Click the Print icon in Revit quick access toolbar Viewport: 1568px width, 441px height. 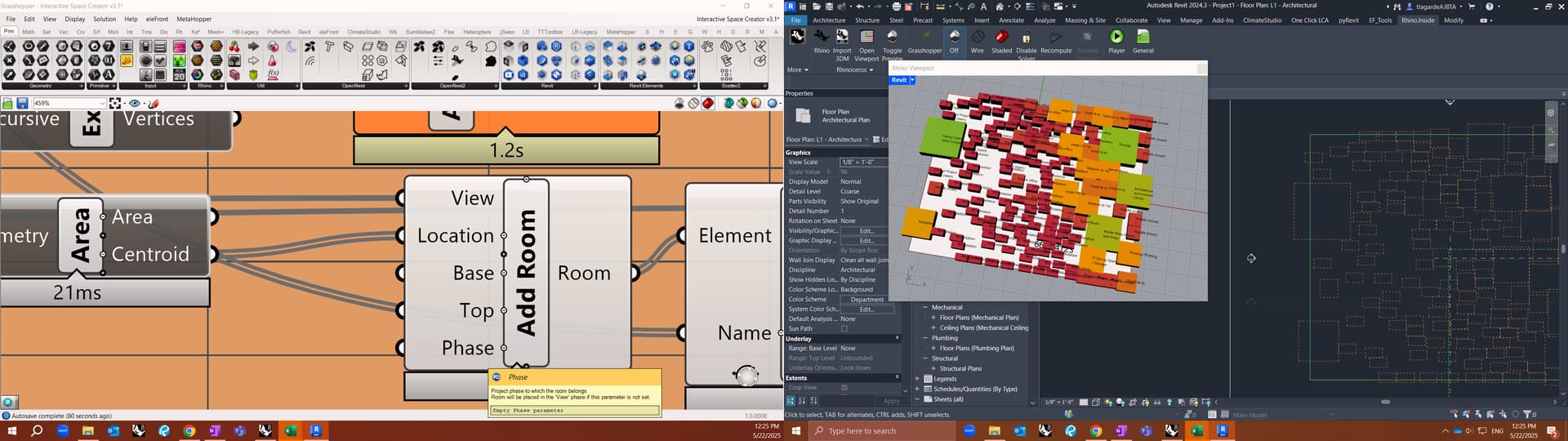click(x=896, y=7)
